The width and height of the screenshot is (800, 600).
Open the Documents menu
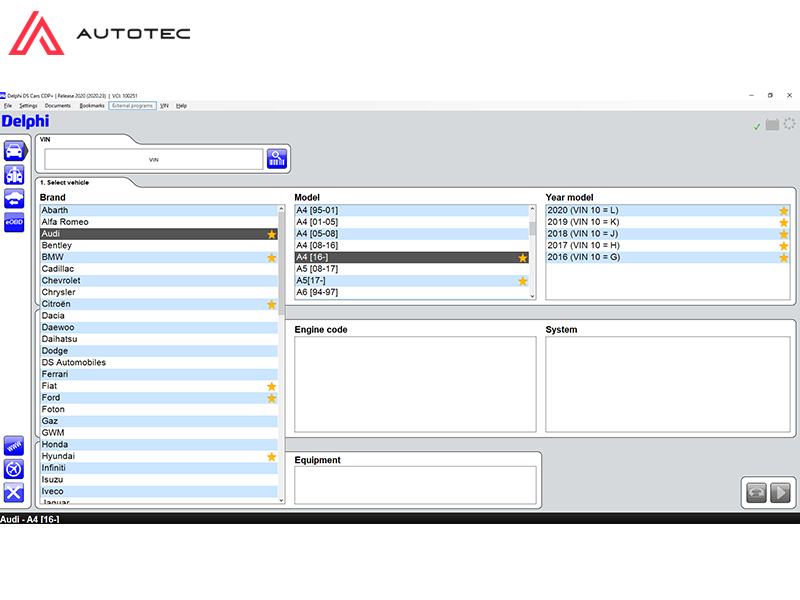click(x=58, y=106)
